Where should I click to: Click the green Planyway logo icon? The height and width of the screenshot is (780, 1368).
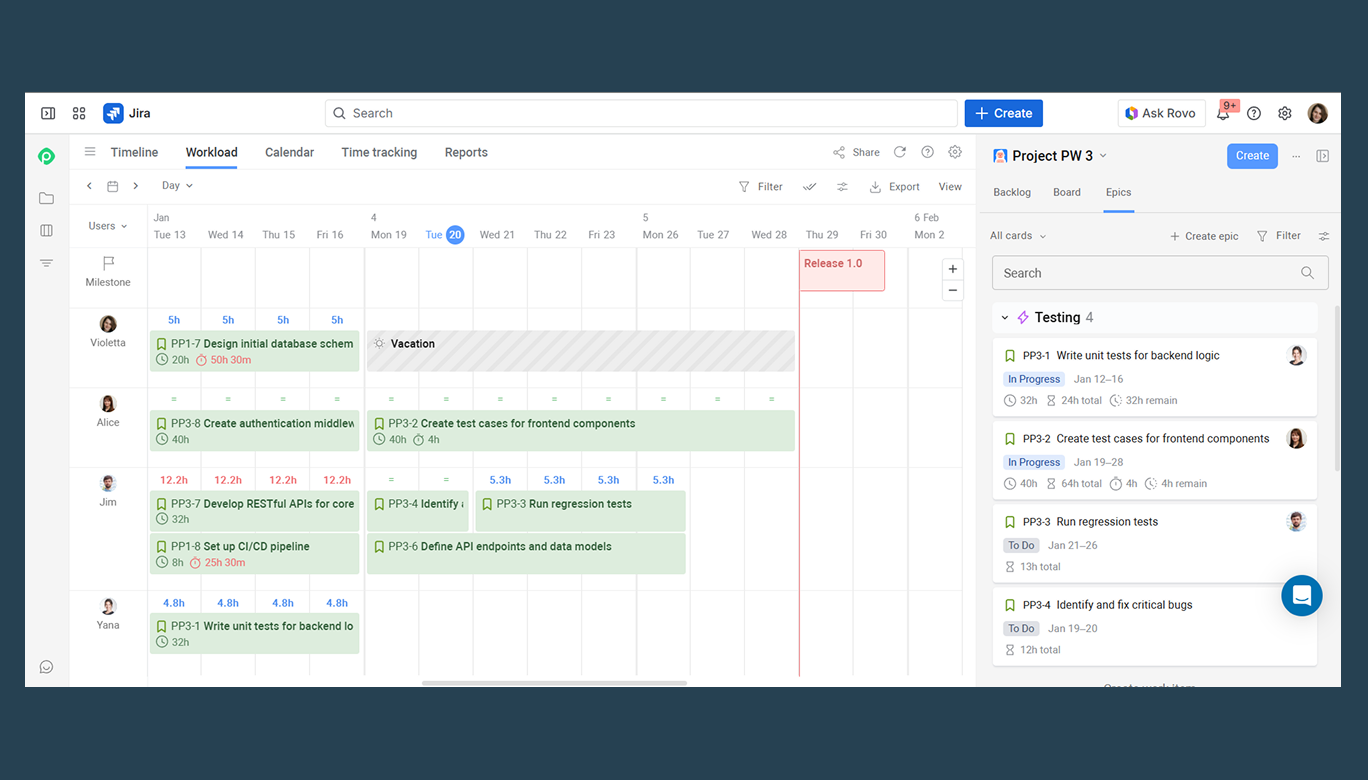(46, 156)
